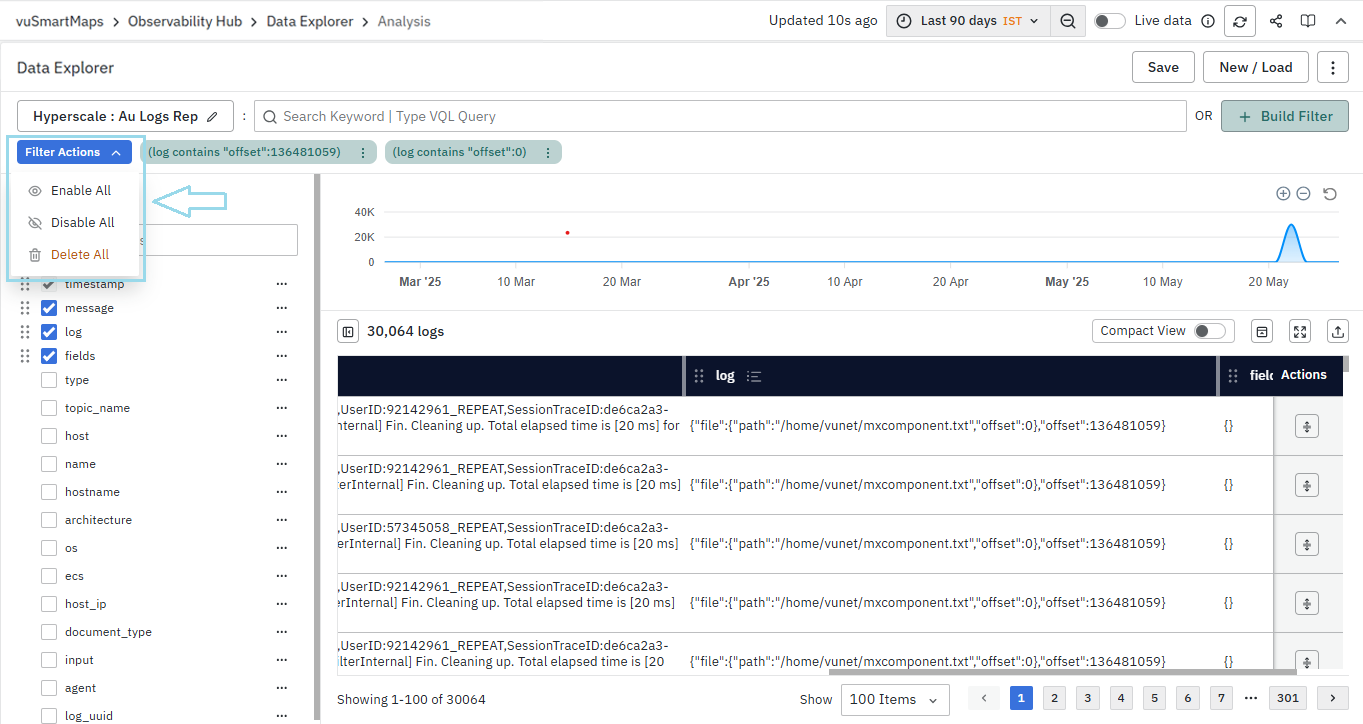
Task: Click the Build Filter button
Action: (x=1285, y=116)
